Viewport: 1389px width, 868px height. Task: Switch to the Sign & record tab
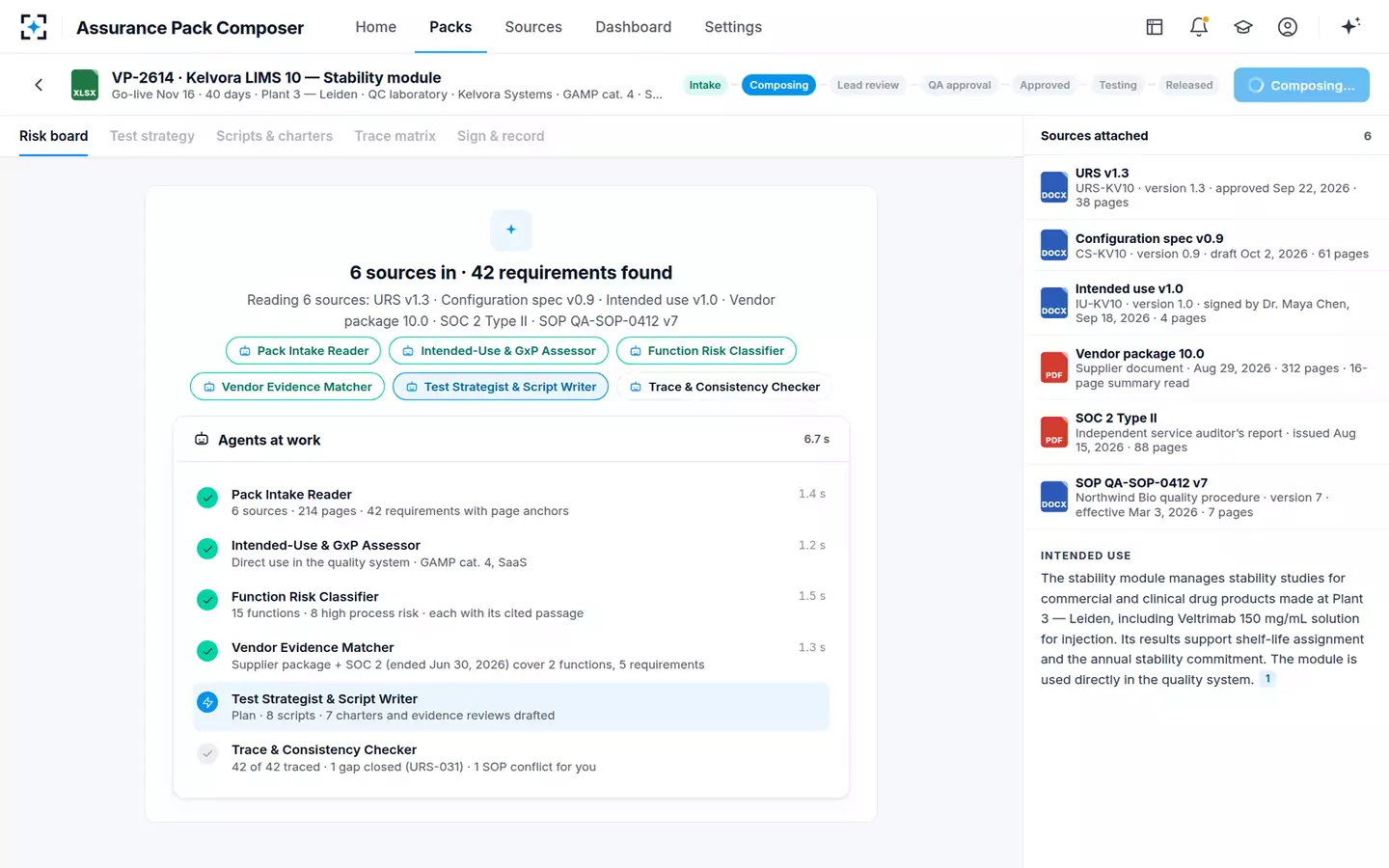(501, 136)
